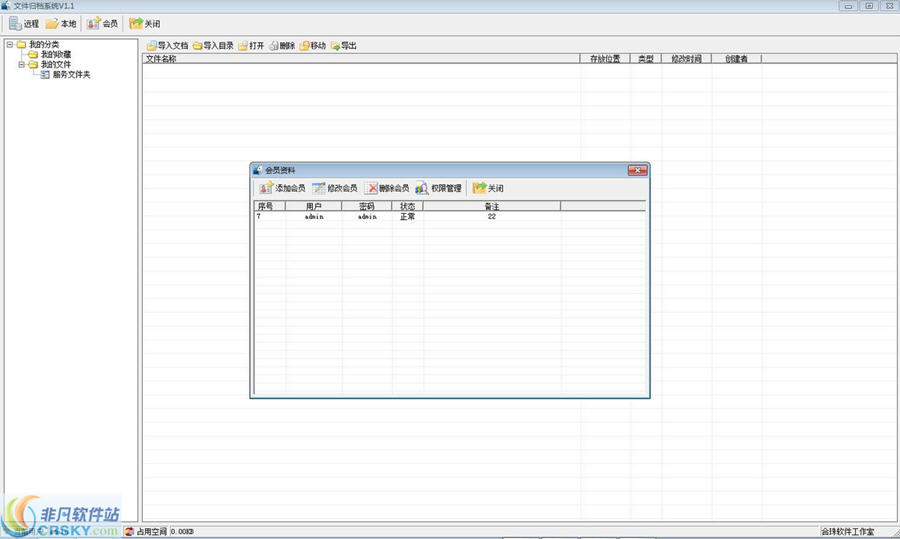Select 我的收藏 folder in the tree

56,55
